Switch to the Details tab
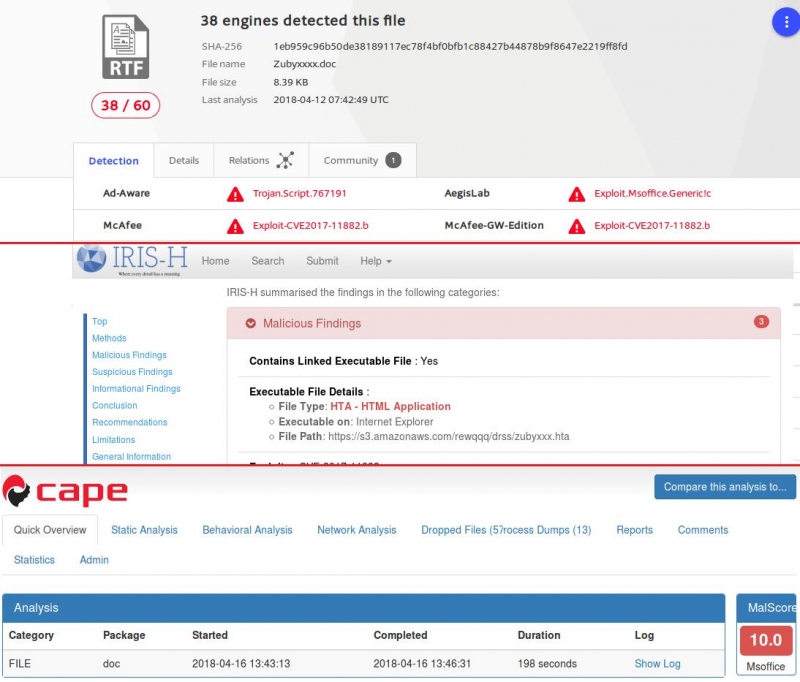This screenshot has height=682, width=800. pyautogui.click(x=184, y=160)
